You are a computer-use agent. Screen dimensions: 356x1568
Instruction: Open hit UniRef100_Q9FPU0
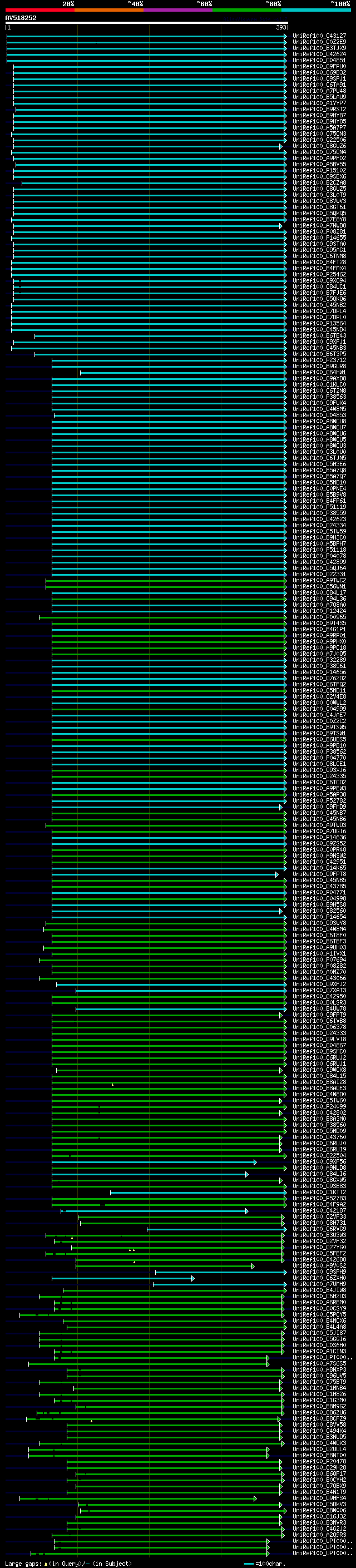coord(319,66)
